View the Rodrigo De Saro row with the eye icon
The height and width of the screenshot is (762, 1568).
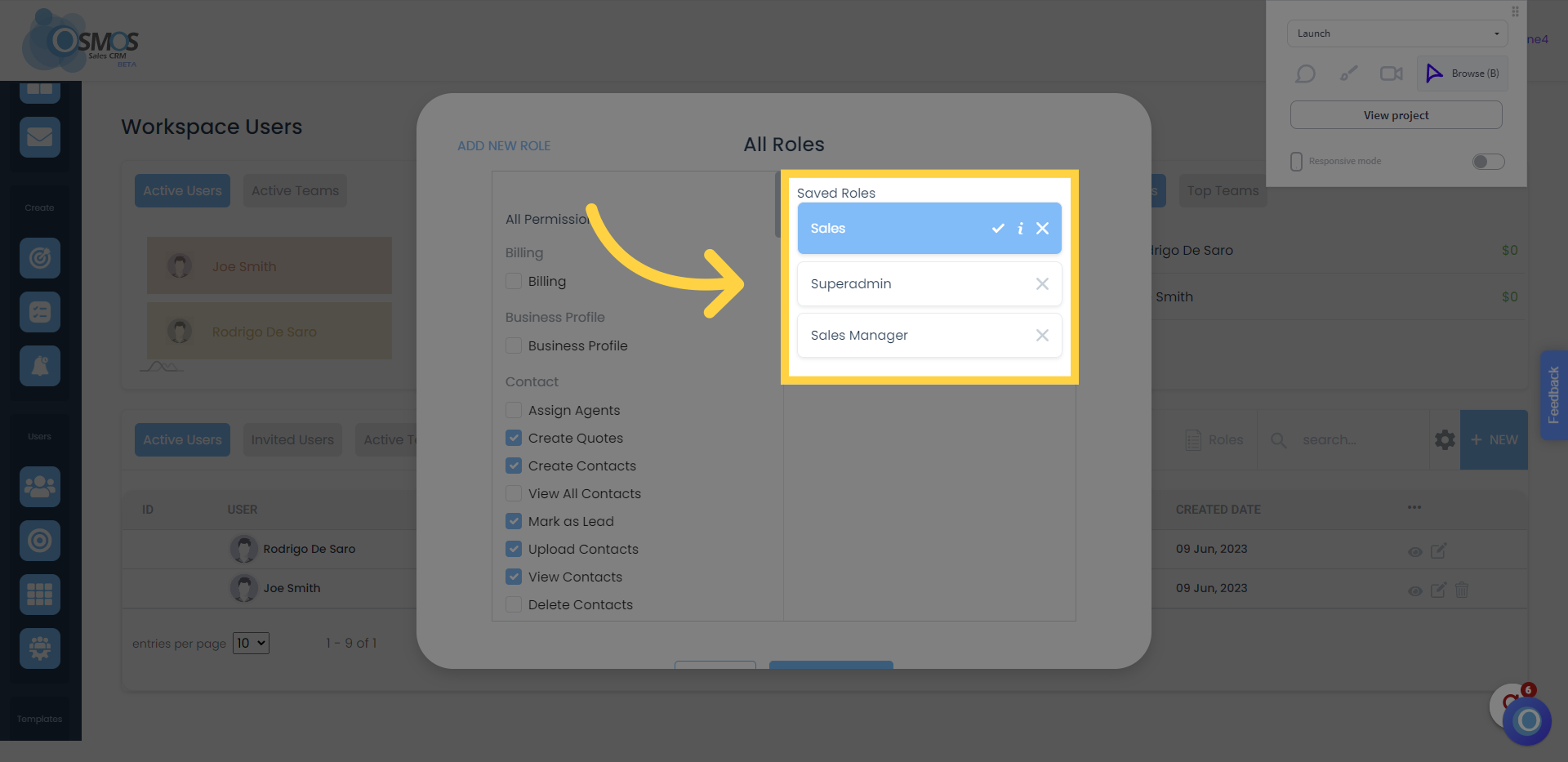[x=1415, y=552]
